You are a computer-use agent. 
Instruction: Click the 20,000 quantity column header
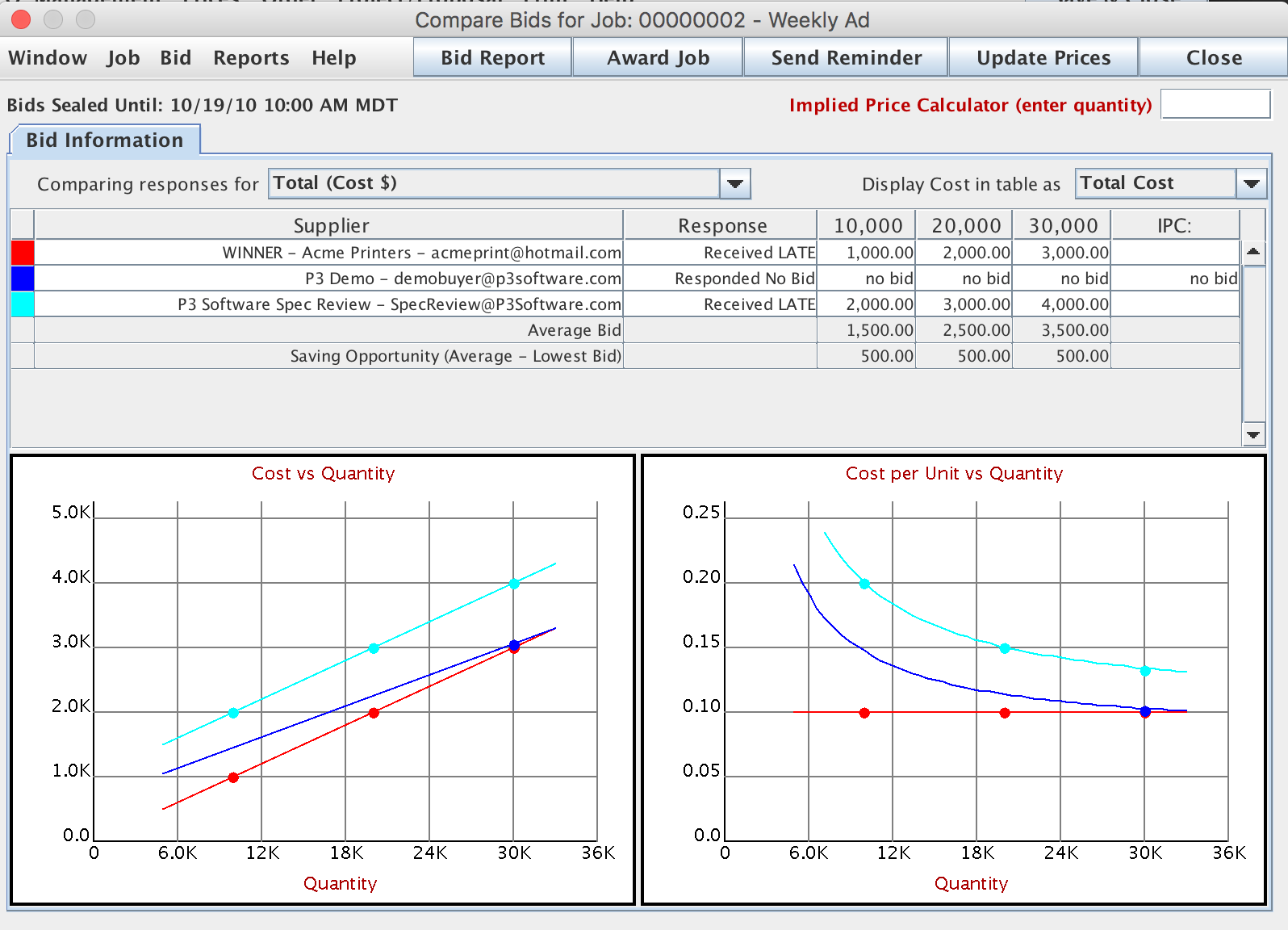(x=965, y=226)
